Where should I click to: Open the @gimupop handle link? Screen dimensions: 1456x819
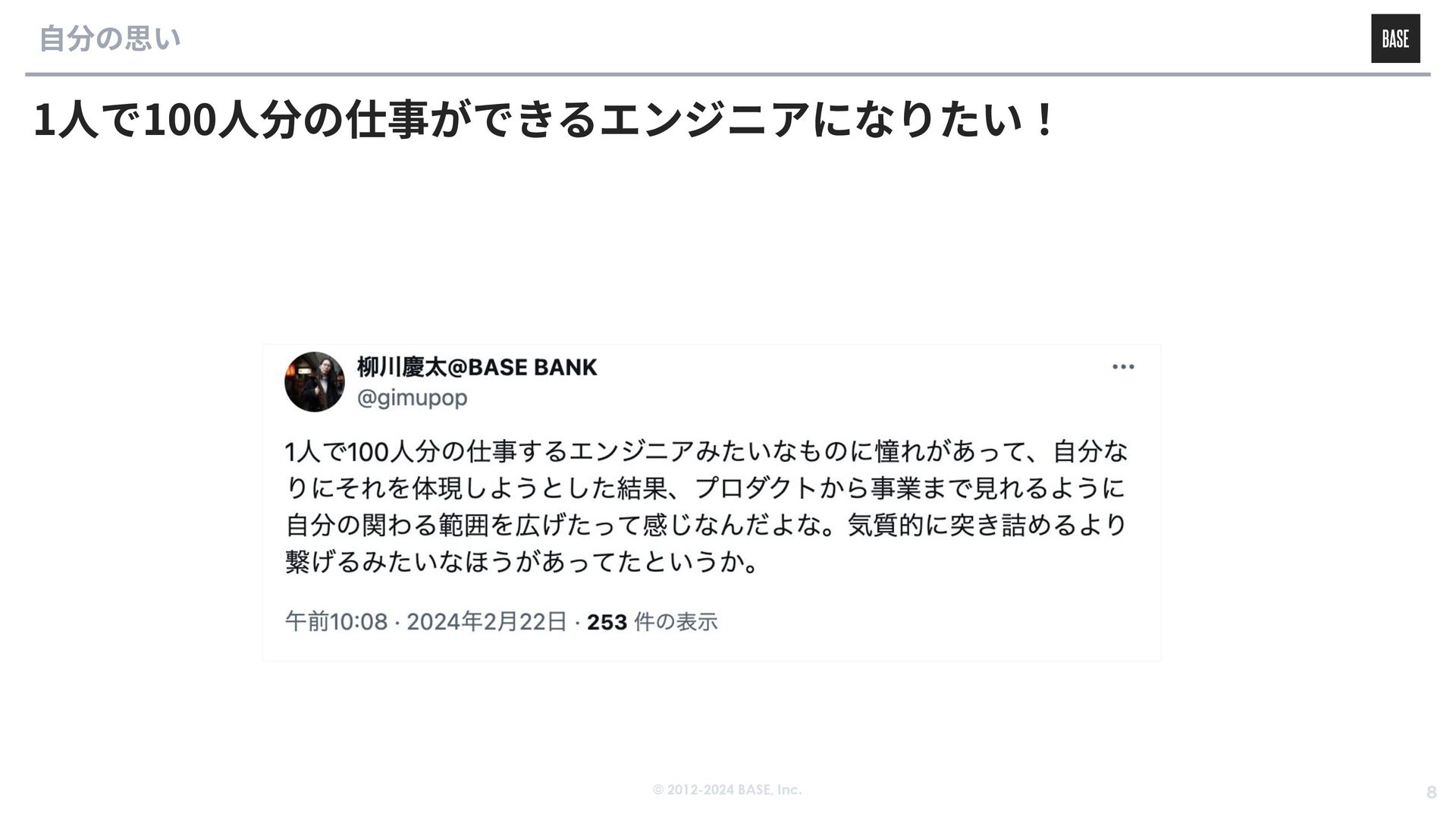pyautogui.click(x=412, y=397)
